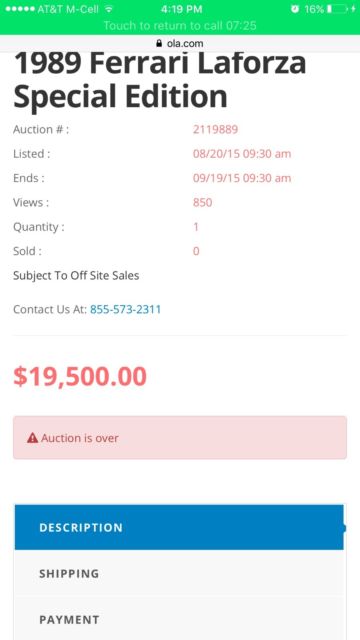Tap the auction number 2119889
This screenshot has width=360, height=640.
pos(216,130)
